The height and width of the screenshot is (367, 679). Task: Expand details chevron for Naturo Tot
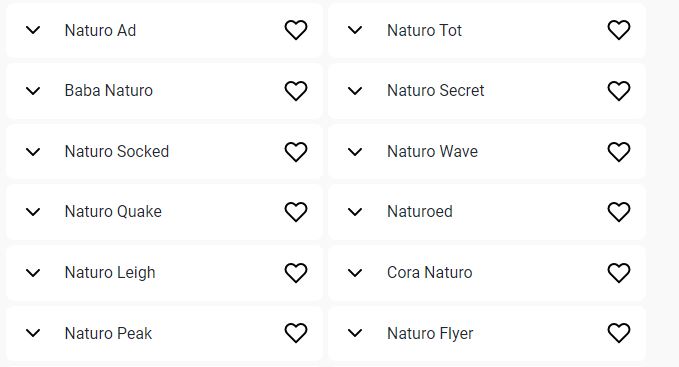355,30
